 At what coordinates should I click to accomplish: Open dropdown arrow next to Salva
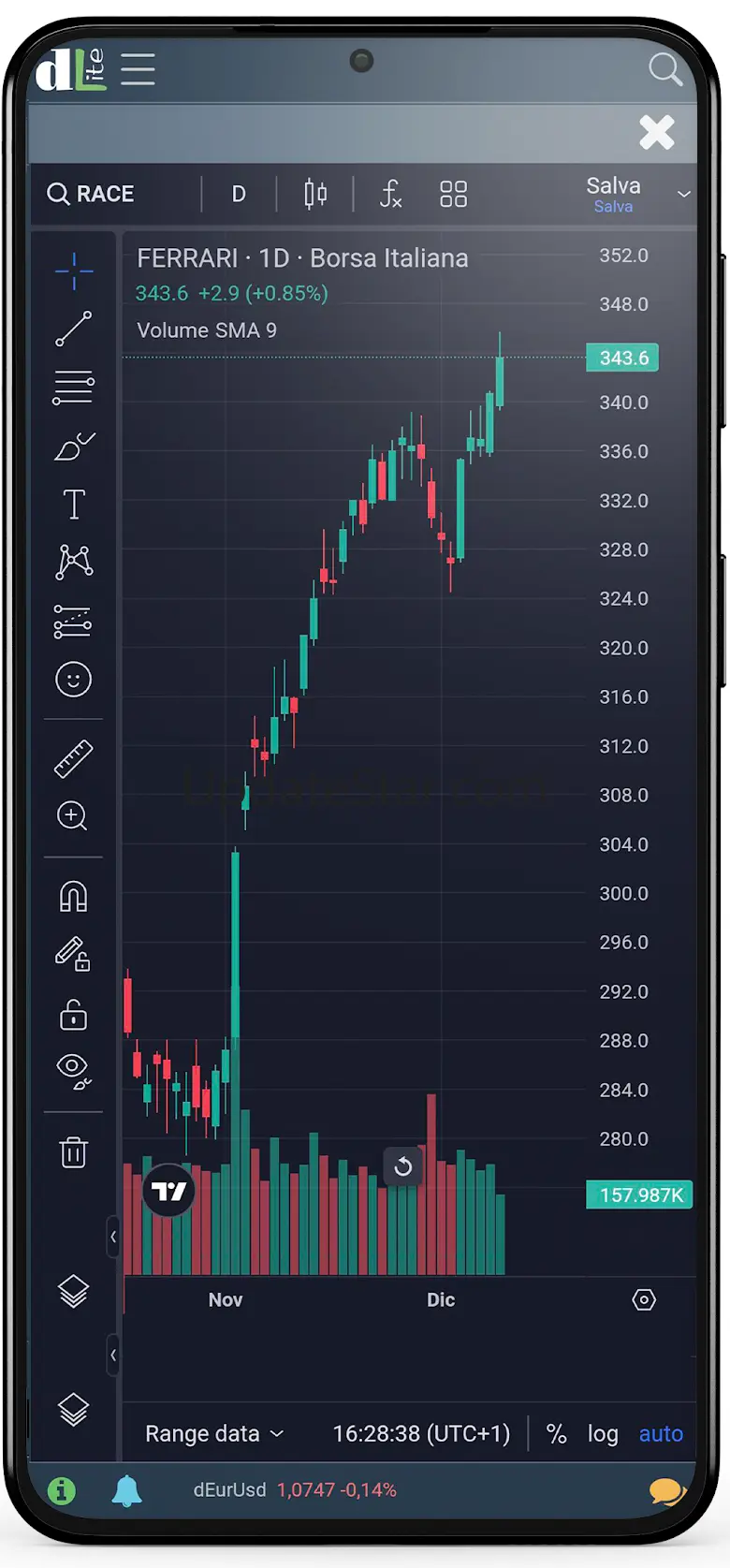coord(684,194)
